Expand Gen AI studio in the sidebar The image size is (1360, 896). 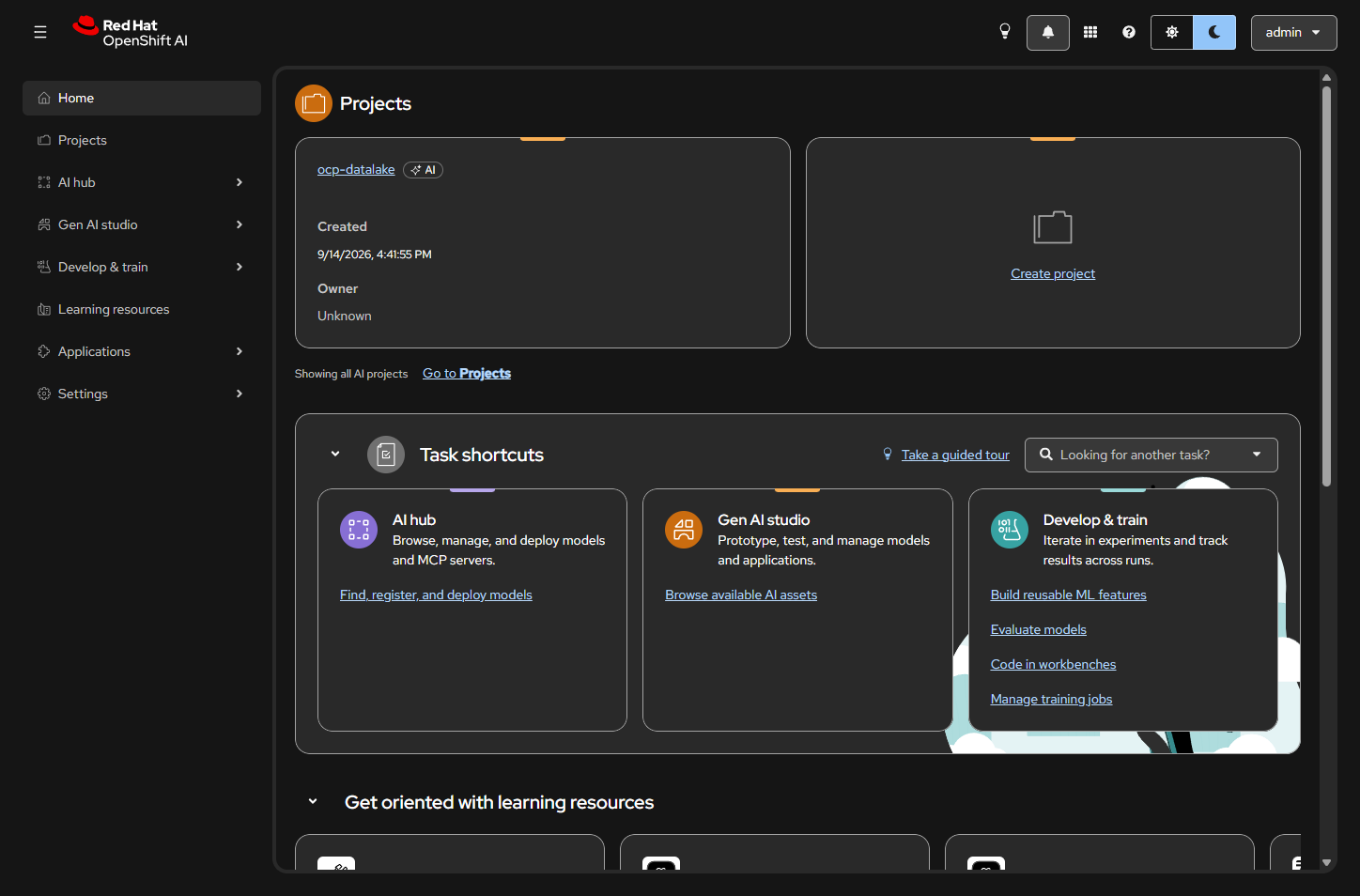(x=142, y=224)
